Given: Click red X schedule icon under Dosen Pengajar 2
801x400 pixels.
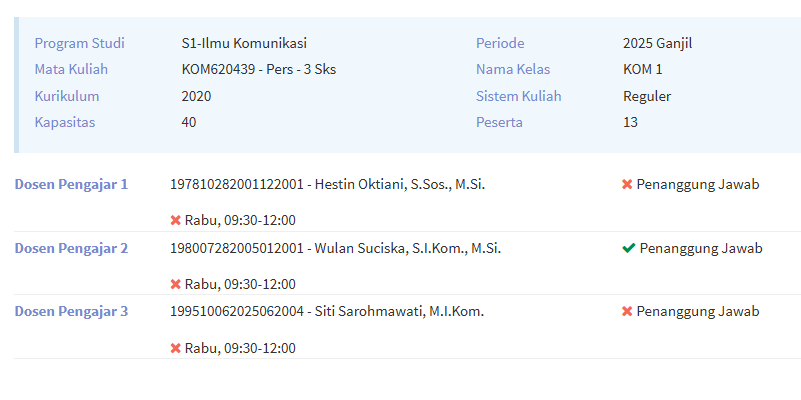Looking at the screenshot, I should (x=176, y=284).
